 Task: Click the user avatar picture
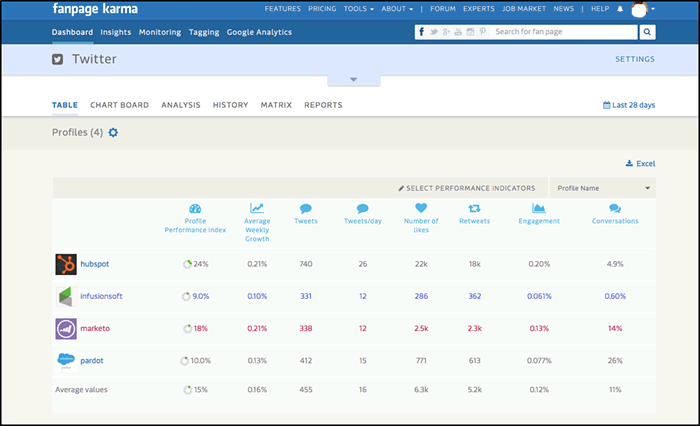point(639,9)
